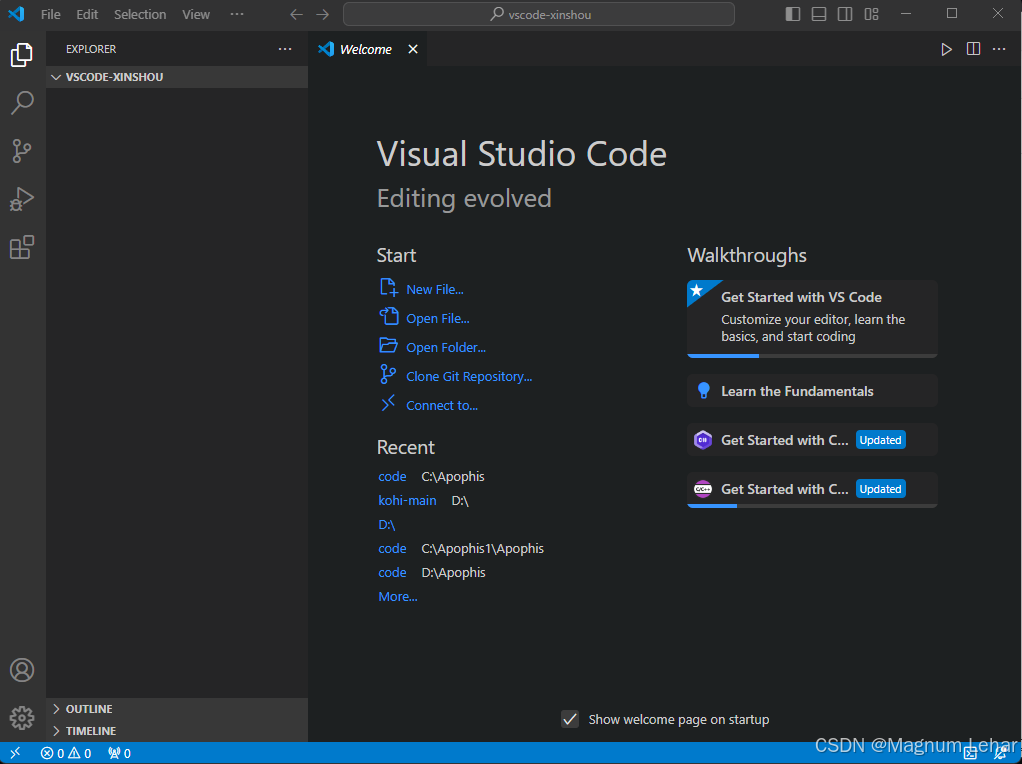Click the EXPLORER panel title
The width and height of the screenshot is (1022, 764).
click(91, 49)
